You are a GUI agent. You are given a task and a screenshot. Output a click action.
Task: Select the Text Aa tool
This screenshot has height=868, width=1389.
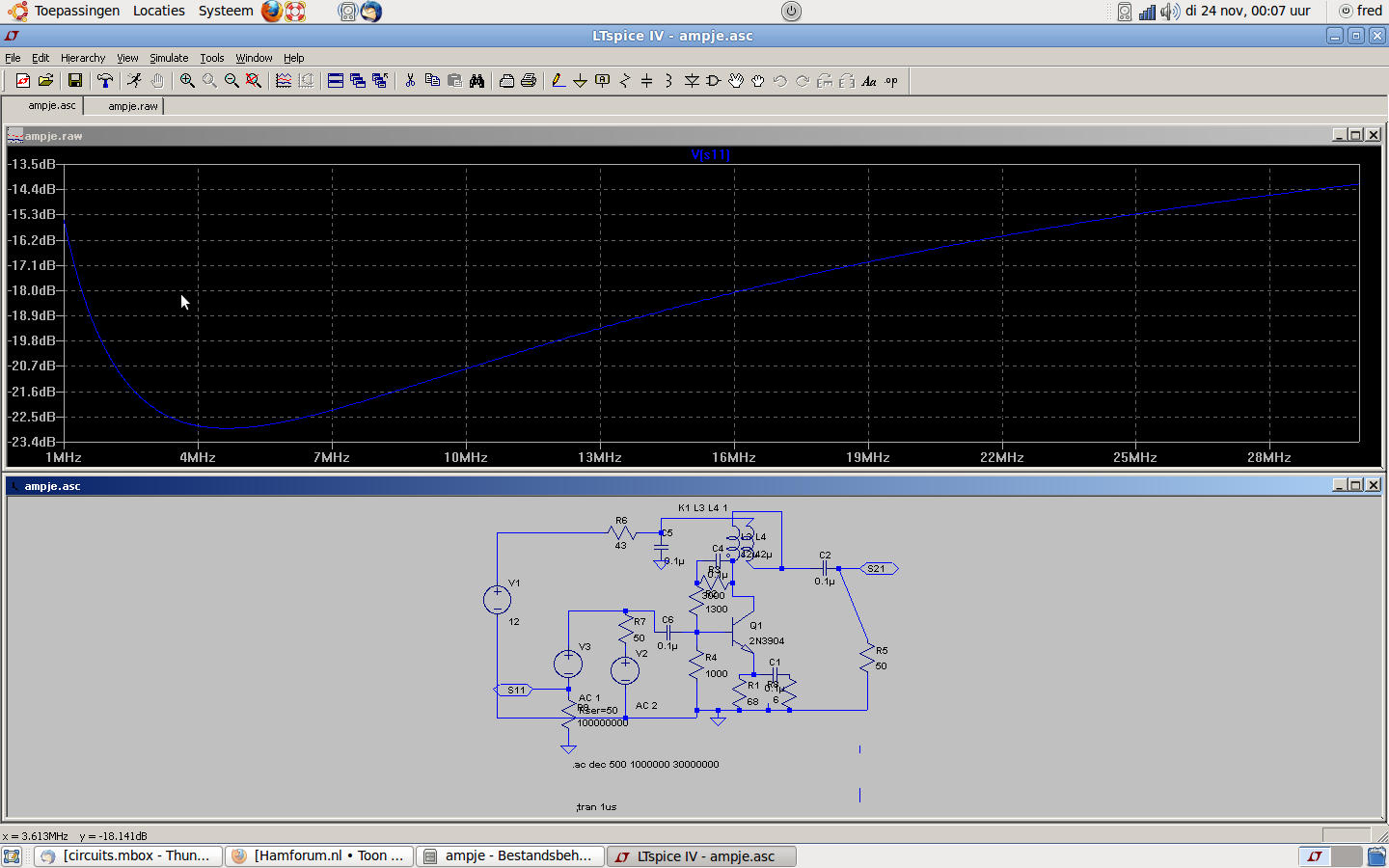[869, 81]
